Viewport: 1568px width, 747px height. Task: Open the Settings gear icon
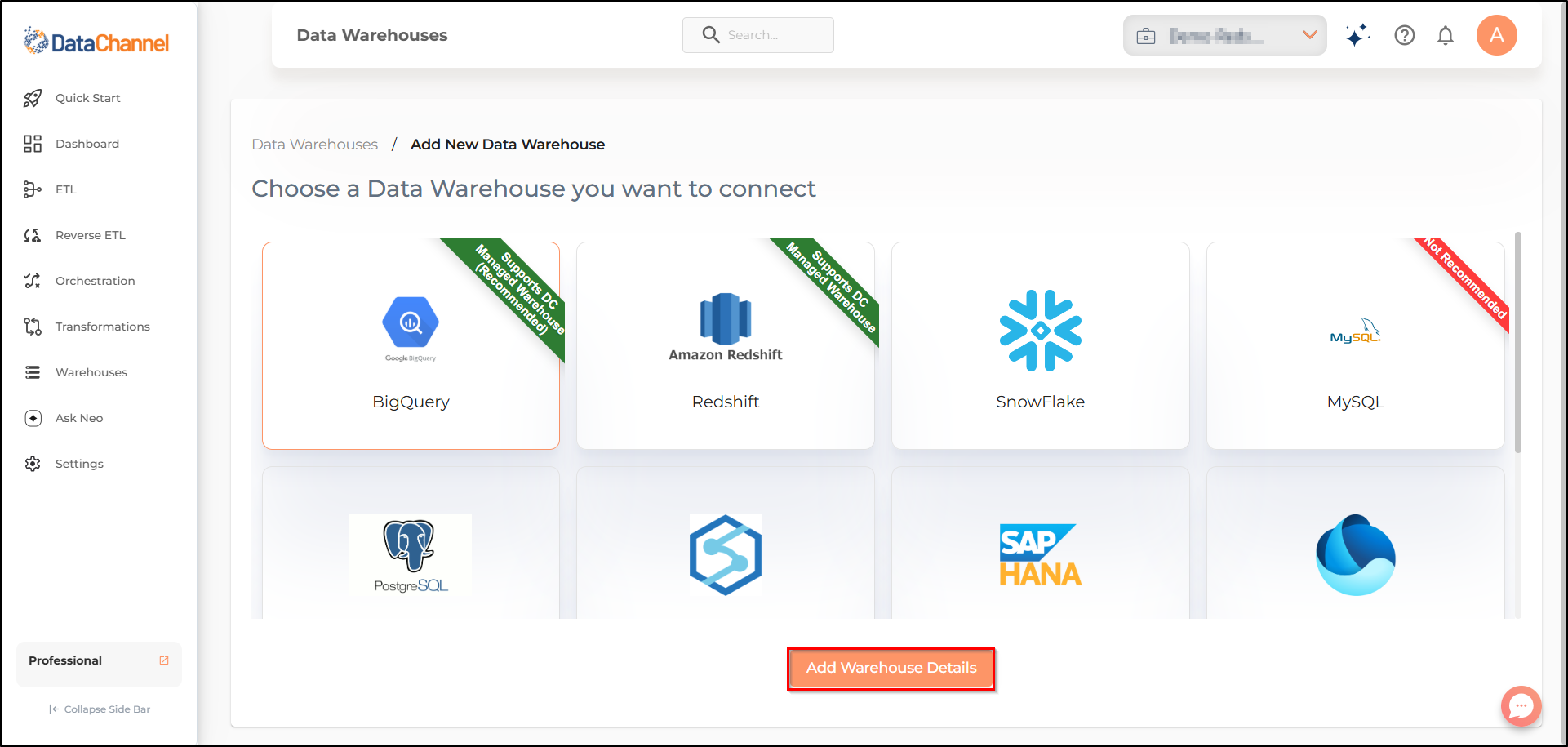click(33, 464)
